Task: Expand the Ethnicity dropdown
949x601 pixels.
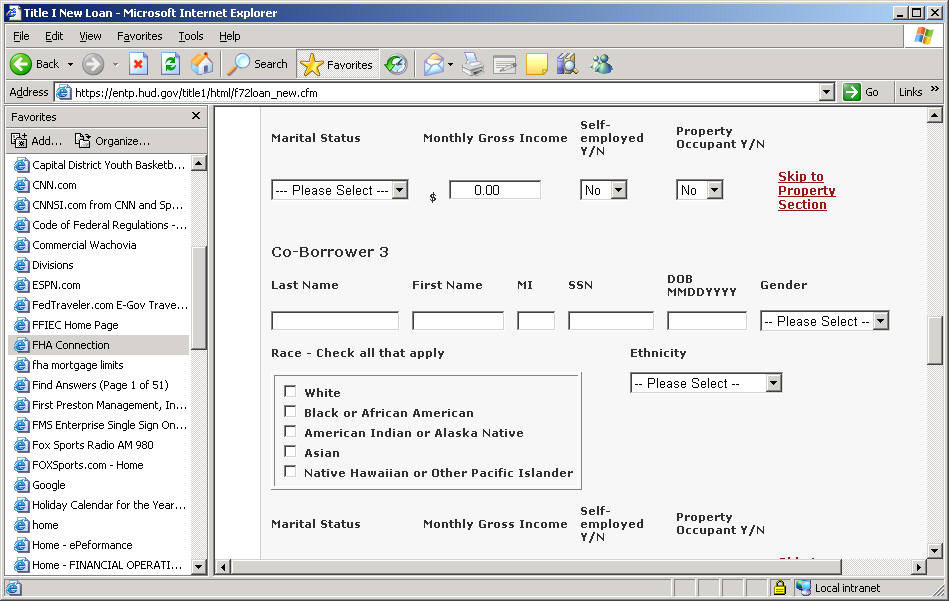Action: 705,383
